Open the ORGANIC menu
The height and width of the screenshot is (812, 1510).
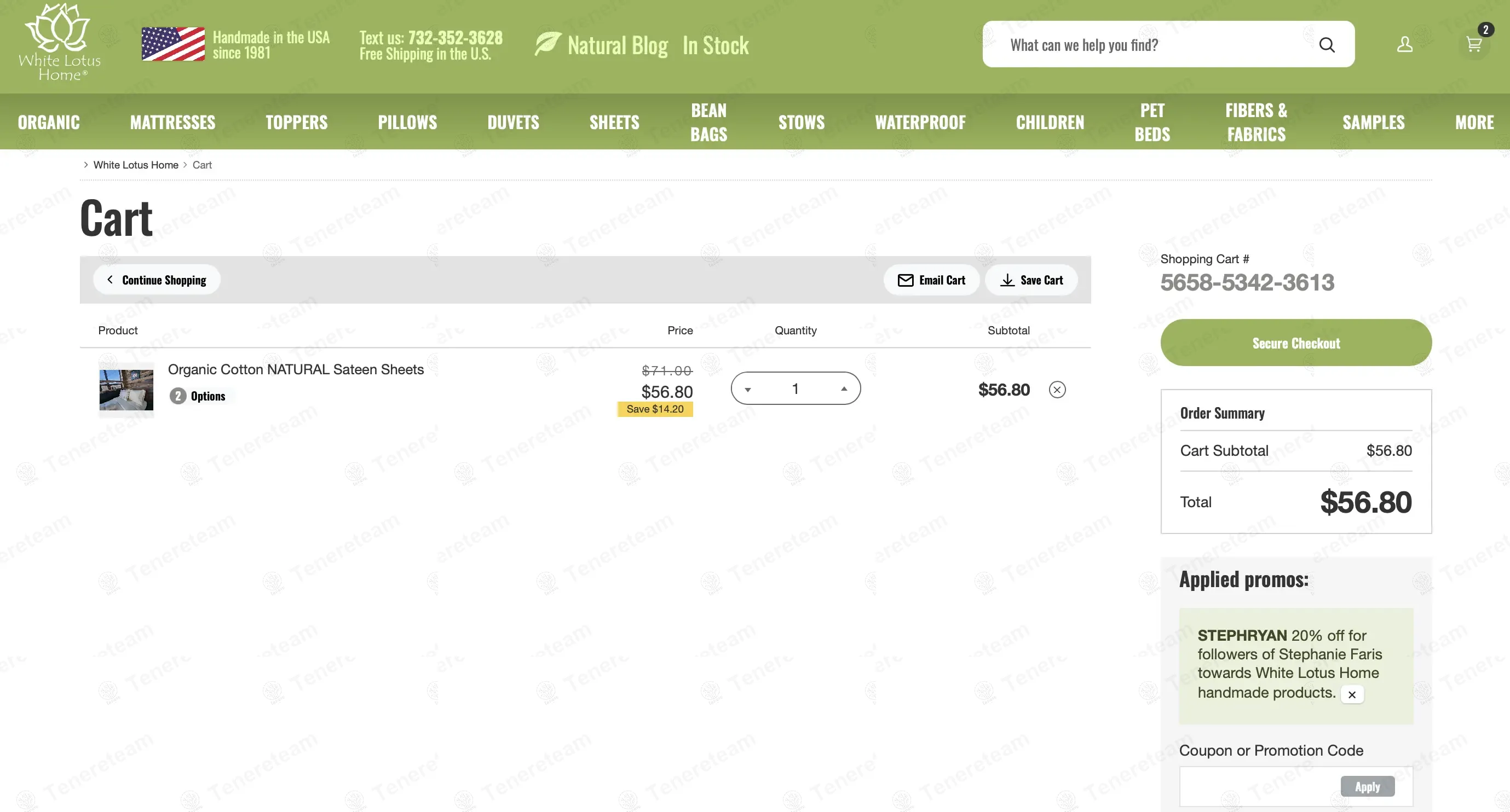(x=49, y=122)
